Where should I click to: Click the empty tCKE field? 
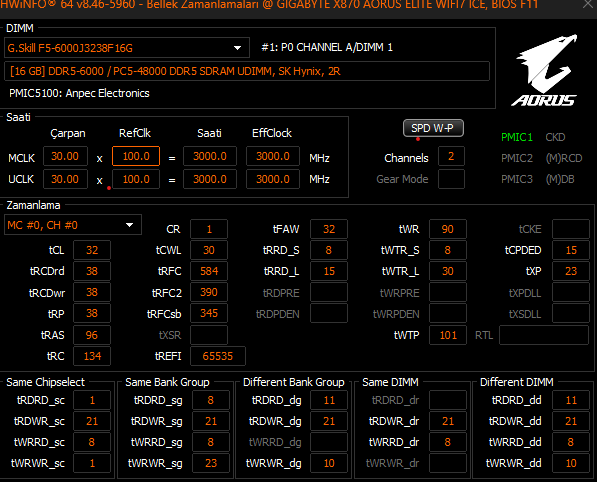click(x=571, y=229)
